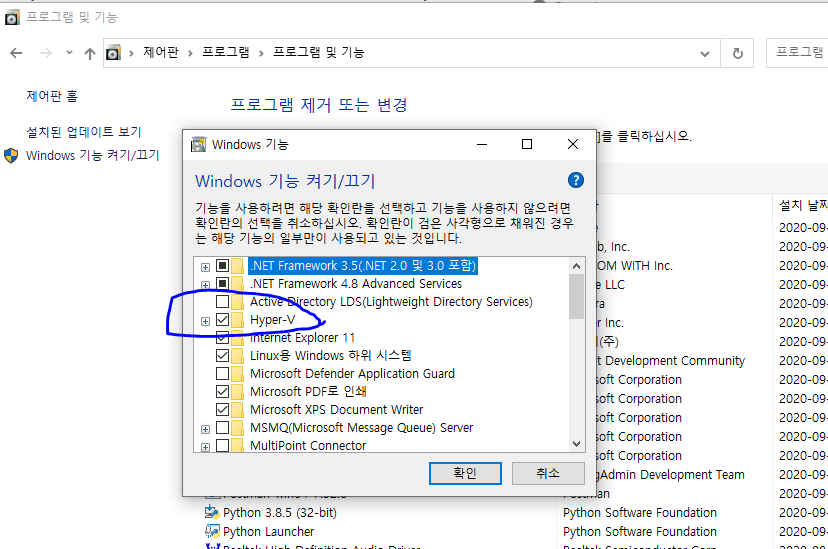Maximize the Windows 기능 dialog
Screen dimensions: 828x549
pos(527,144)
